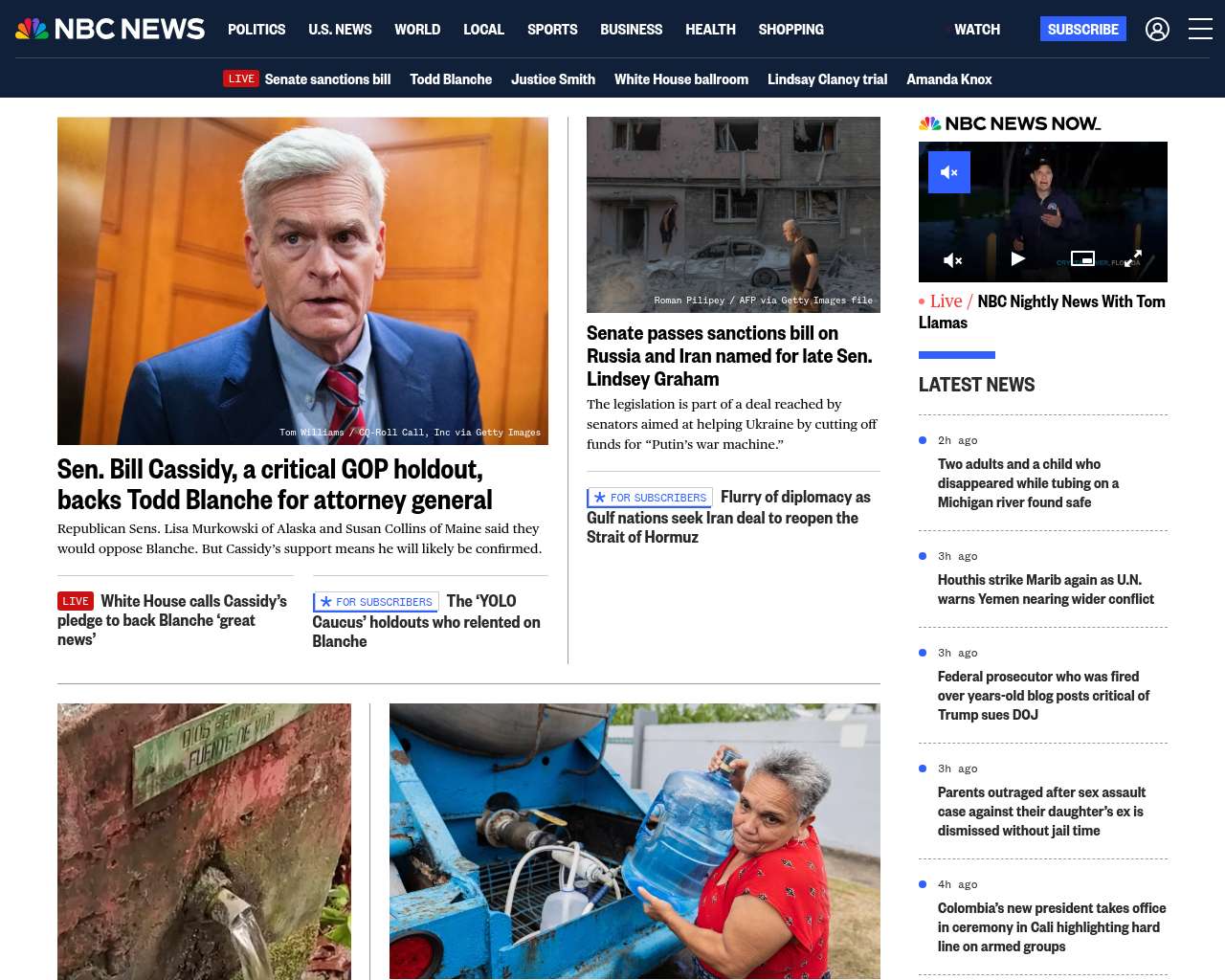Click the NBC News peacock logo
Screen dimensions: 1225x980
click(x=110, y=29)
